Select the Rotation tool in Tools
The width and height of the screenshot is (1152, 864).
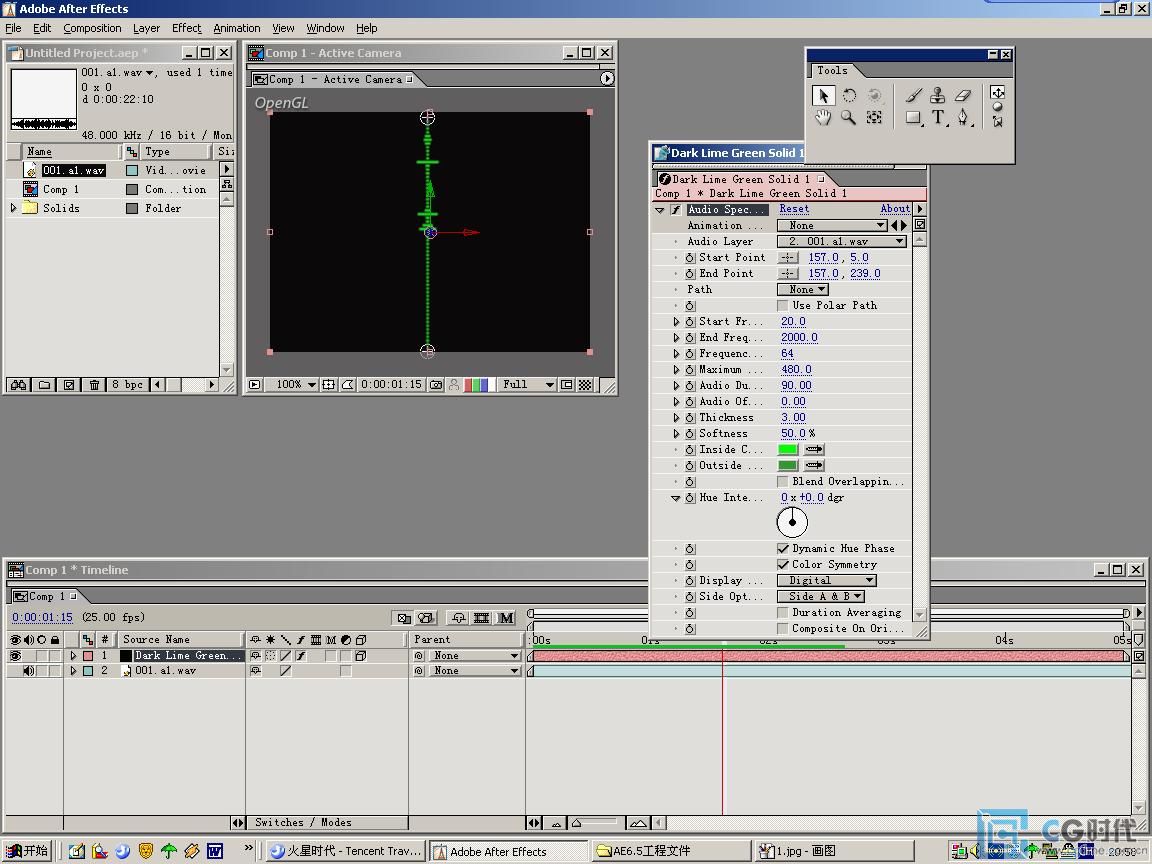coord(849,96)
